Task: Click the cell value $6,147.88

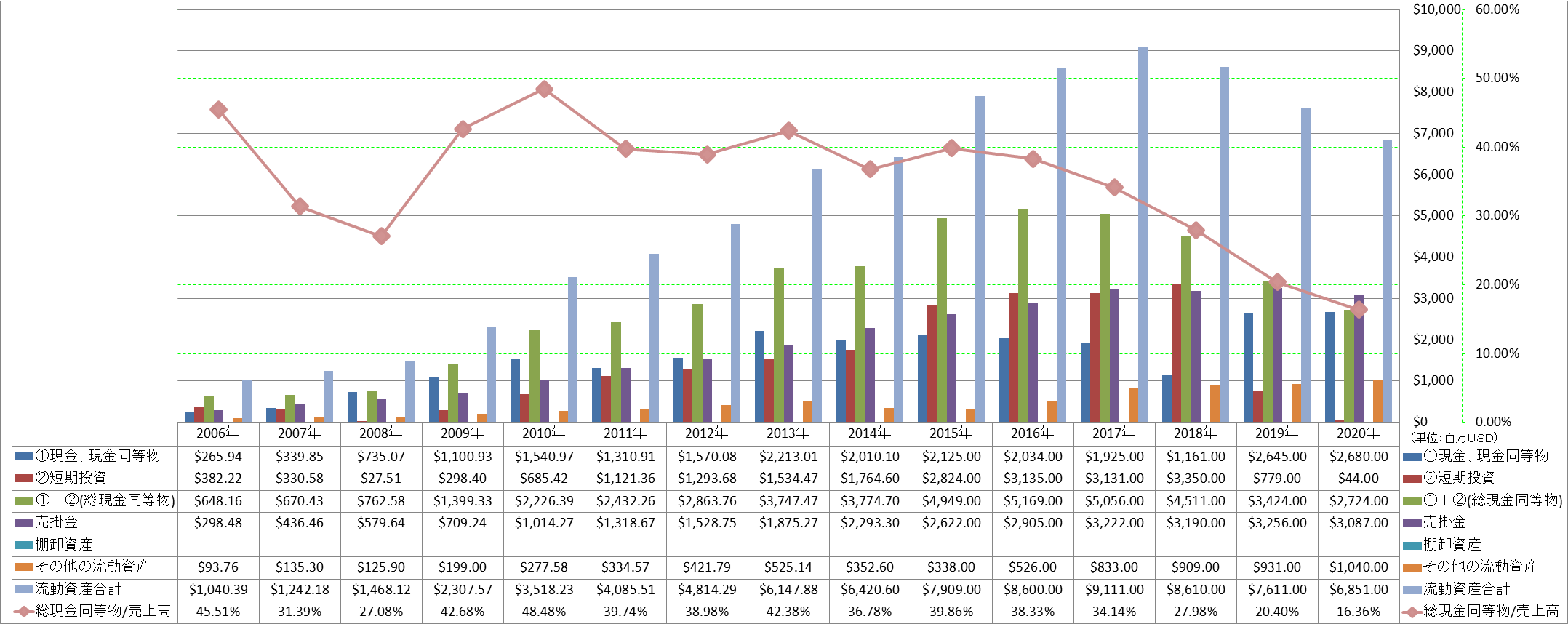Action: 788,590
